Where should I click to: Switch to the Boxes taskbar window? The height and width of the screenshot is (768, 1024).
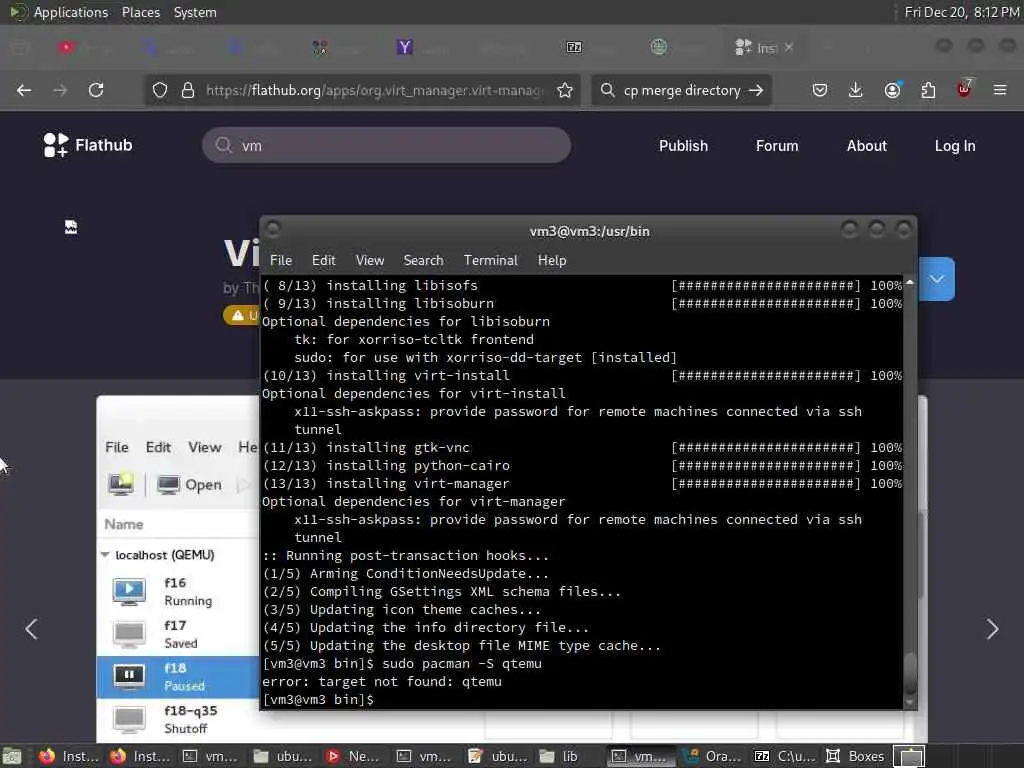tap(856, 756)
